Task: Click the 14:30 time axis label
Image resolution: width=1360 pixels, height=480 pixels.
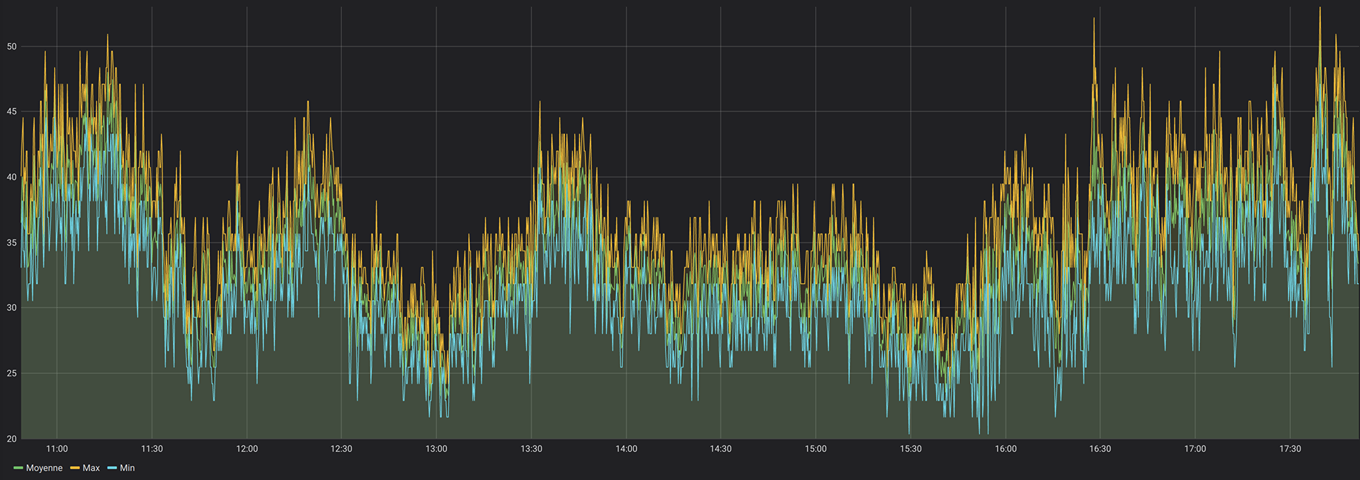Action: click(721, 449)
